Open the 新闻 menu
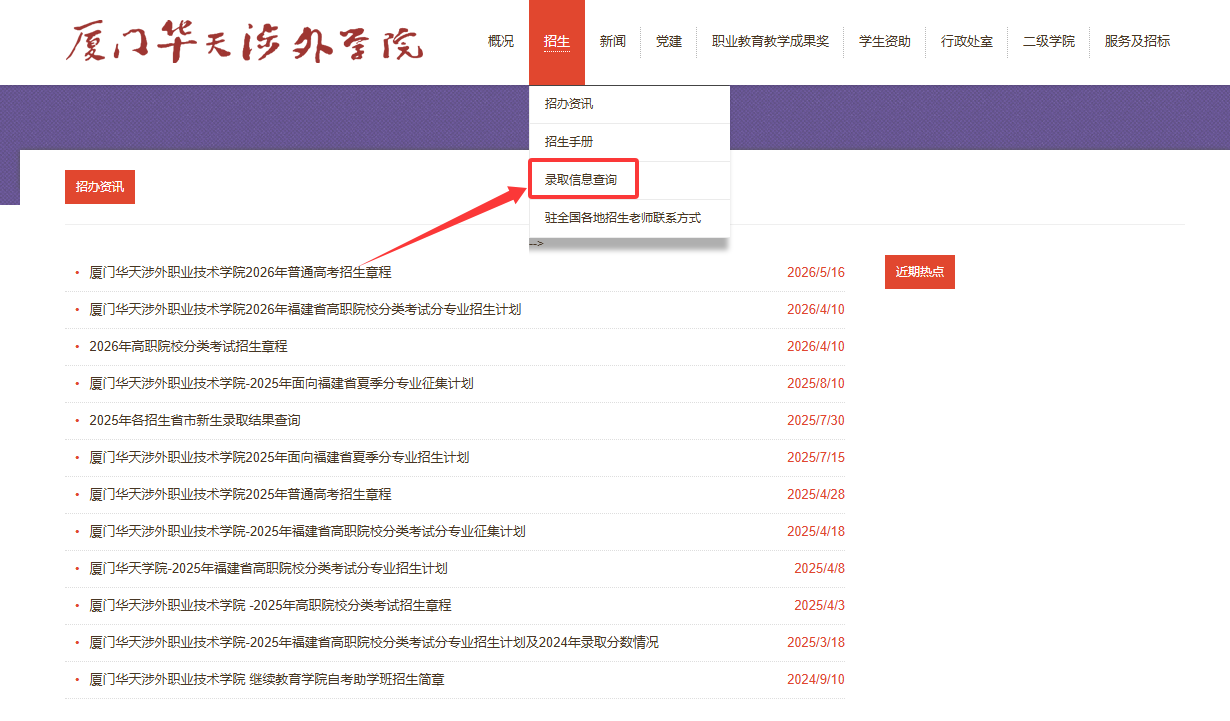The image size is (1230, 721). click(x=613, y=41)
